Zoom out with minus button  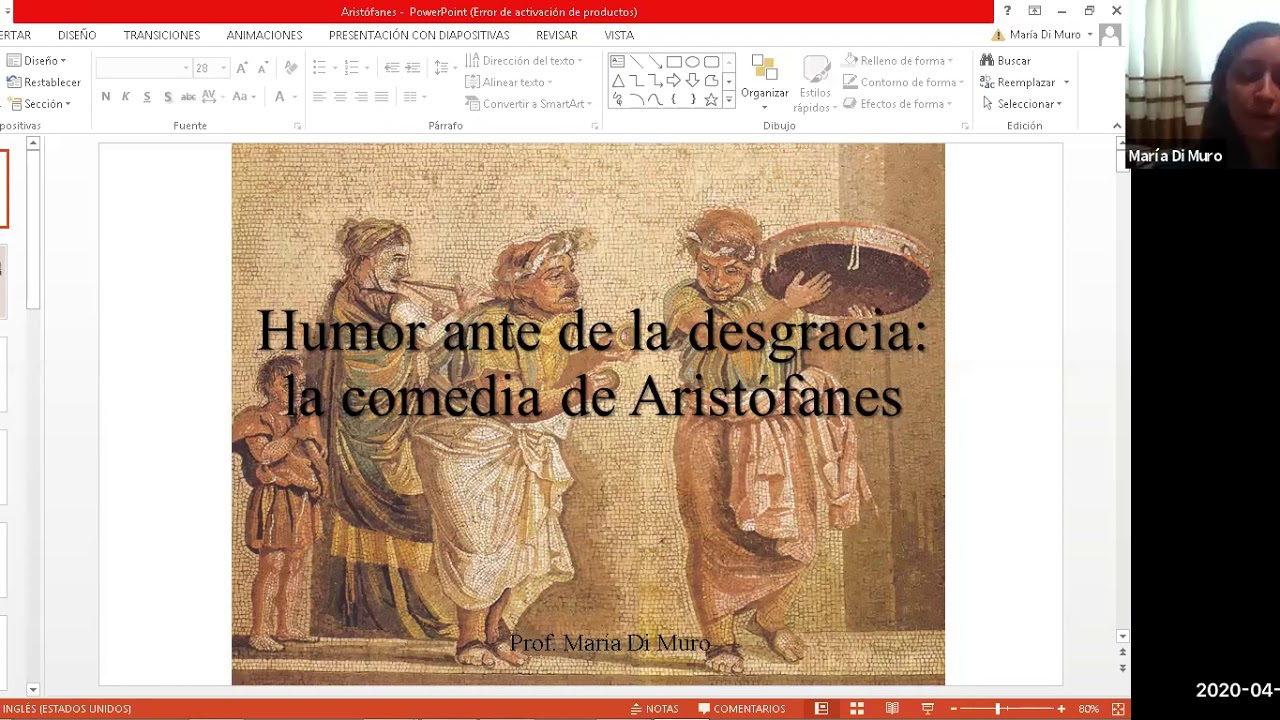[954, 709]
